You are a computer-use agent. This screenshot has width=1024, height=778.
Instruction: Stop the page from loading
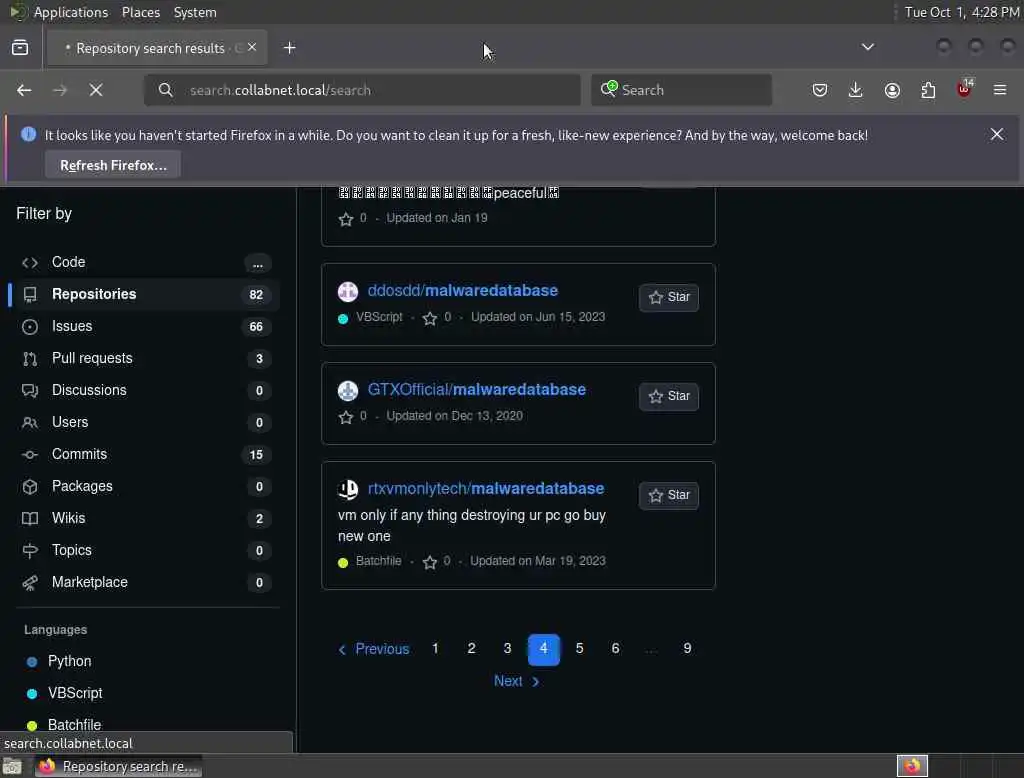(x=96, y=90)
